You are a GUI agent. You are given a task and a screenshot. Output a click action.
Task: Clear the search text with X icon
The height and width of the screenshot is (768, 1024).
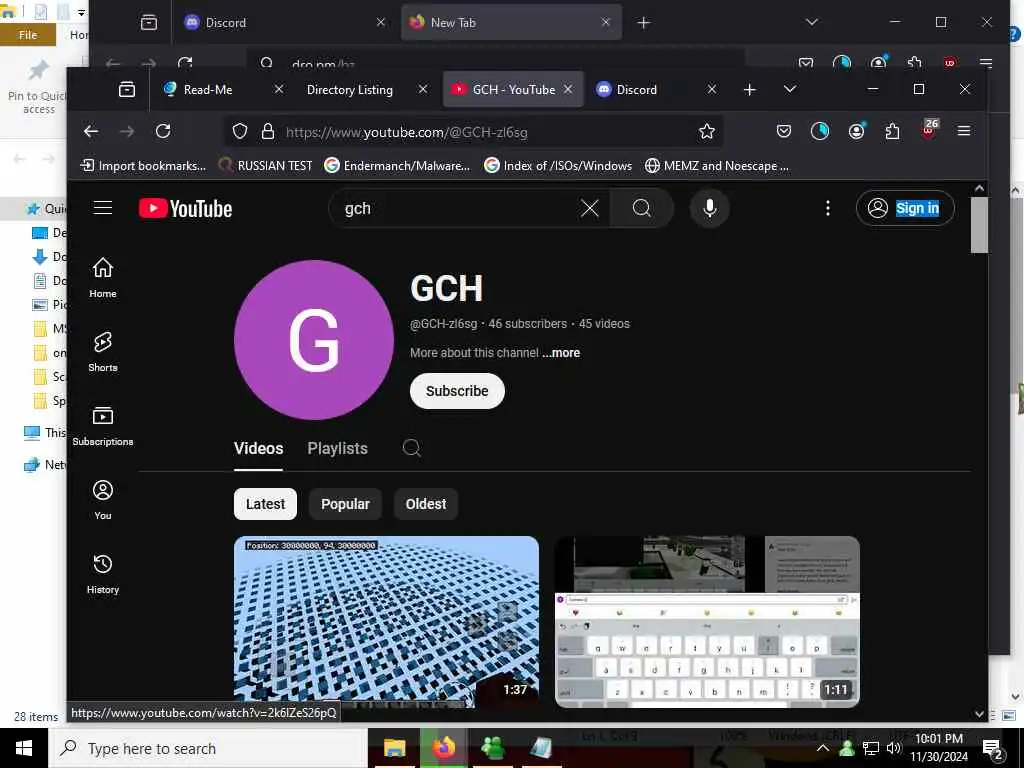point(590,208)
